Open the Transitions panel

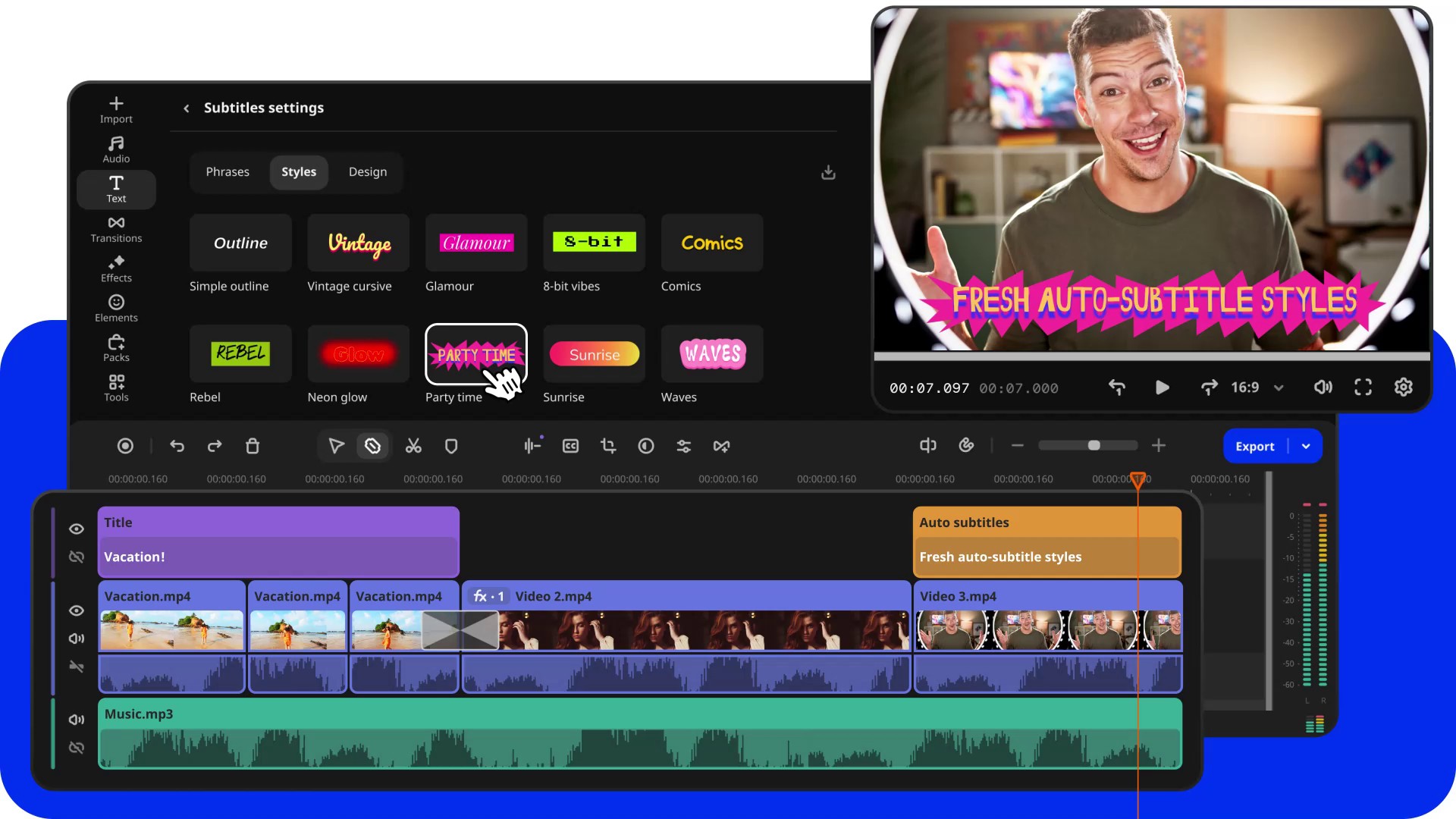click(116, 229)
